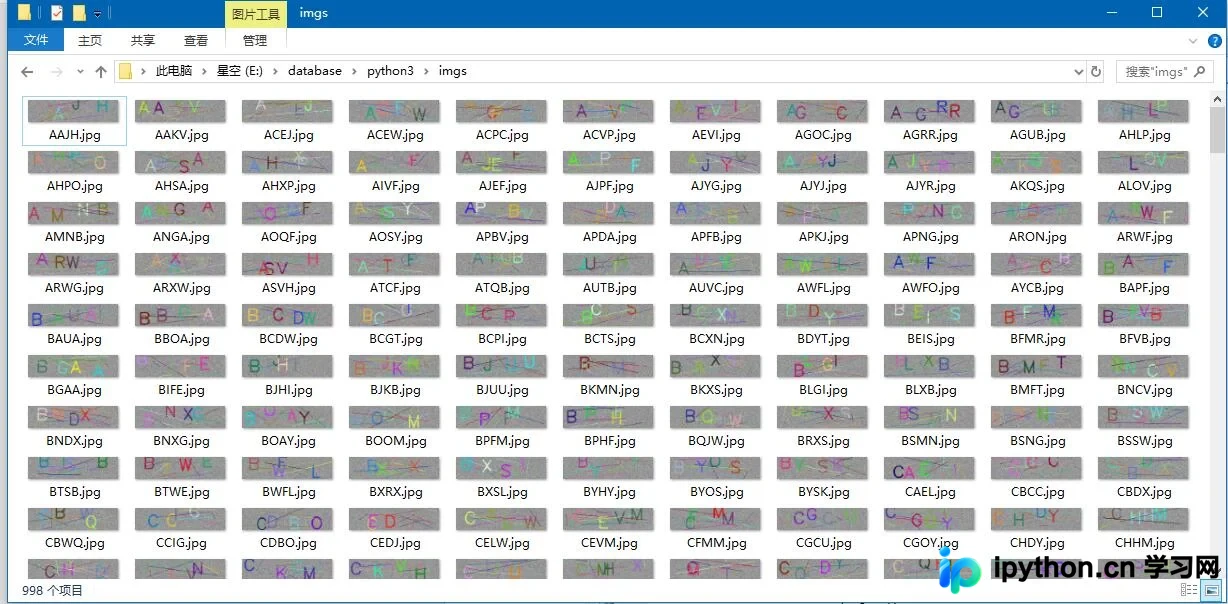Click the BTSB.jpg file name
Image resolution: width=1228 pixels, height=604 pixels.
tap(74, 492)
